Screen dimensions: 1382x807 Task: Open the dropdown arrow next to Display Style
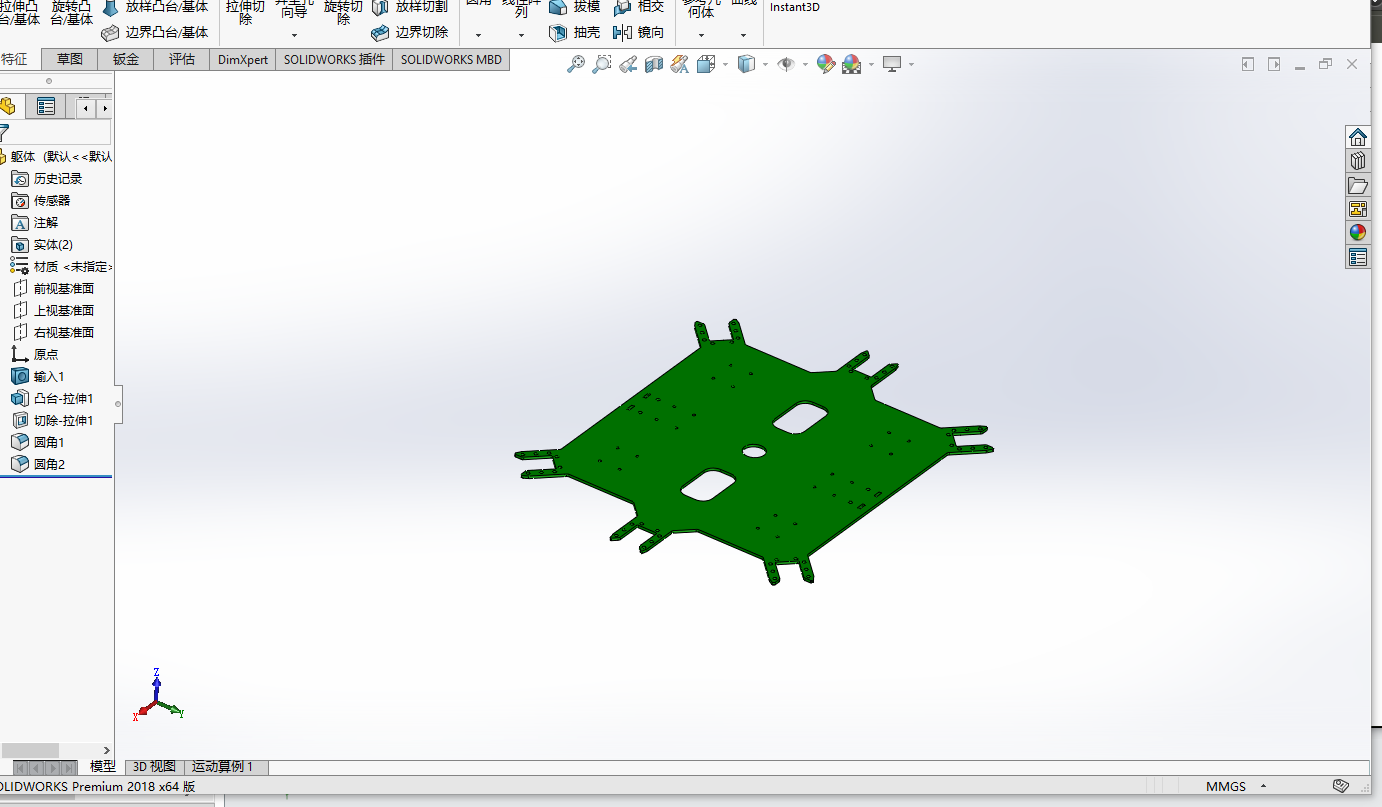pos(765,65)
